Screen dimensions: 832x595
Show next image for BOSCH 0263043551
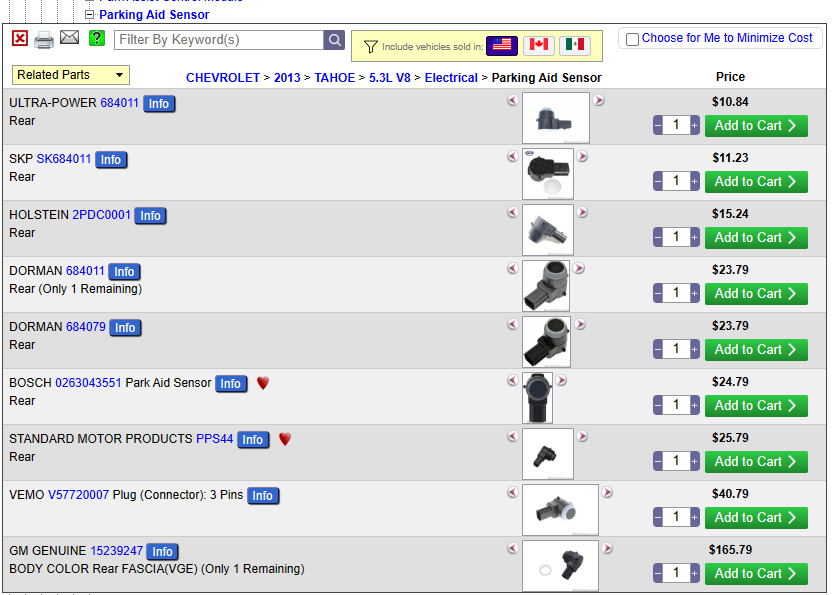pyautogui.click(x=561, y=380)
